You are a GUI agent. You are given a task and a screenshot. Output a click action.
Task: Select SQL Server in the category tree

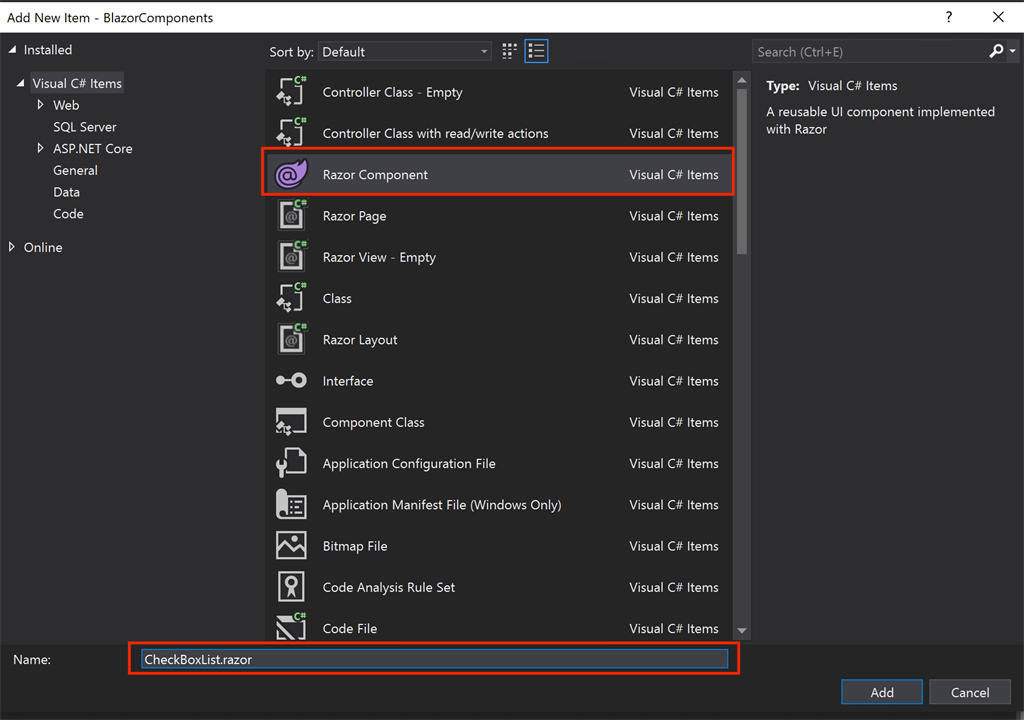(85, 127)
